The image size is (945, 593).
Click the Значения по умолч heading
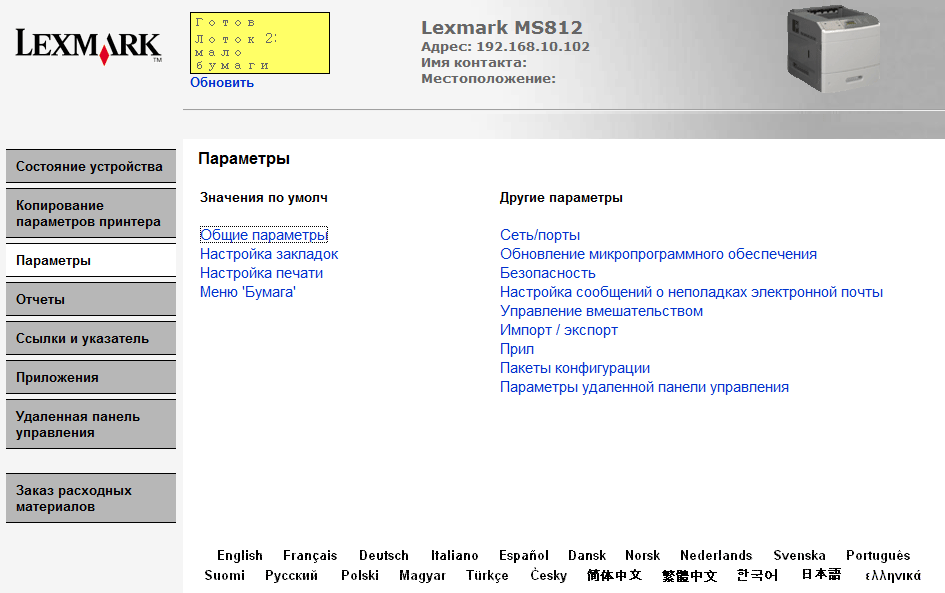pos(264,198)
